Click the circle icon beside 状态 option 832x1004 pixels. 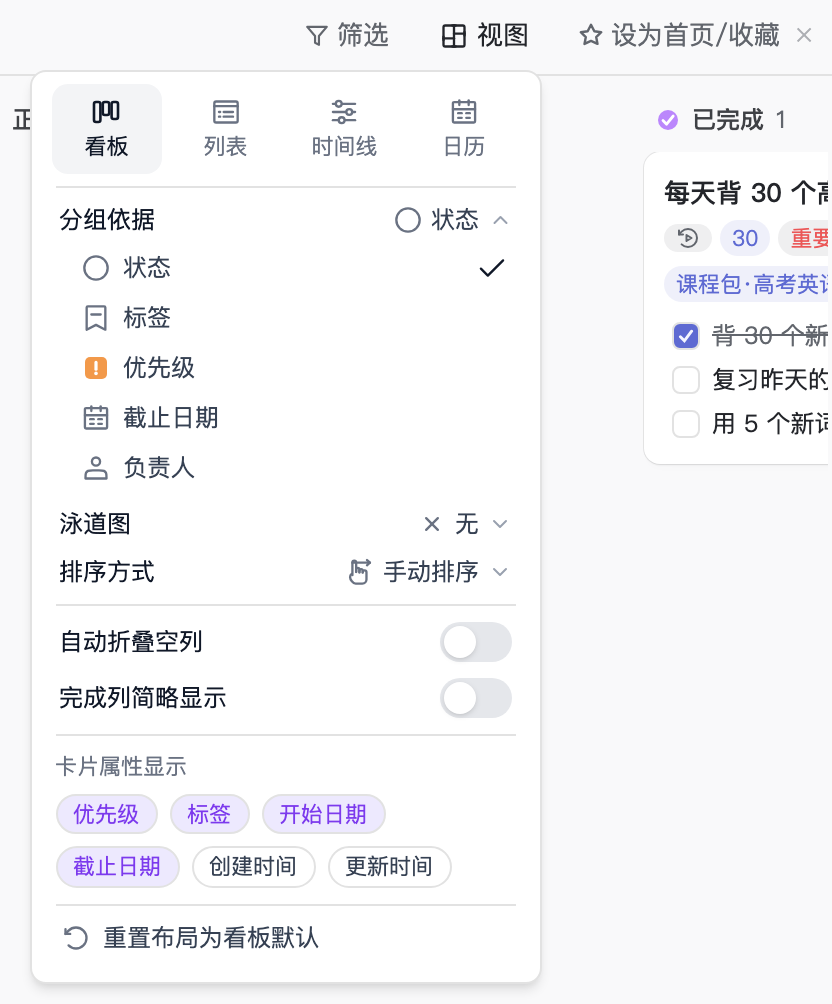coord(96,268)
